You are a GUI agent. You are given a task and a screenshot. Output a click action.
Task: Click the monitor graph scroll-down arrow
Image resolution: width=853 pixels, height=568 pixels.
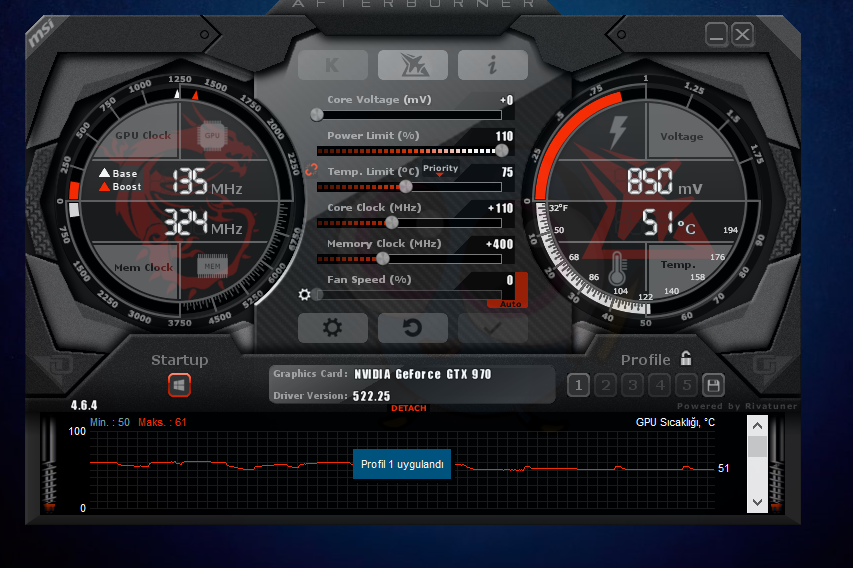tap(757, 502)
